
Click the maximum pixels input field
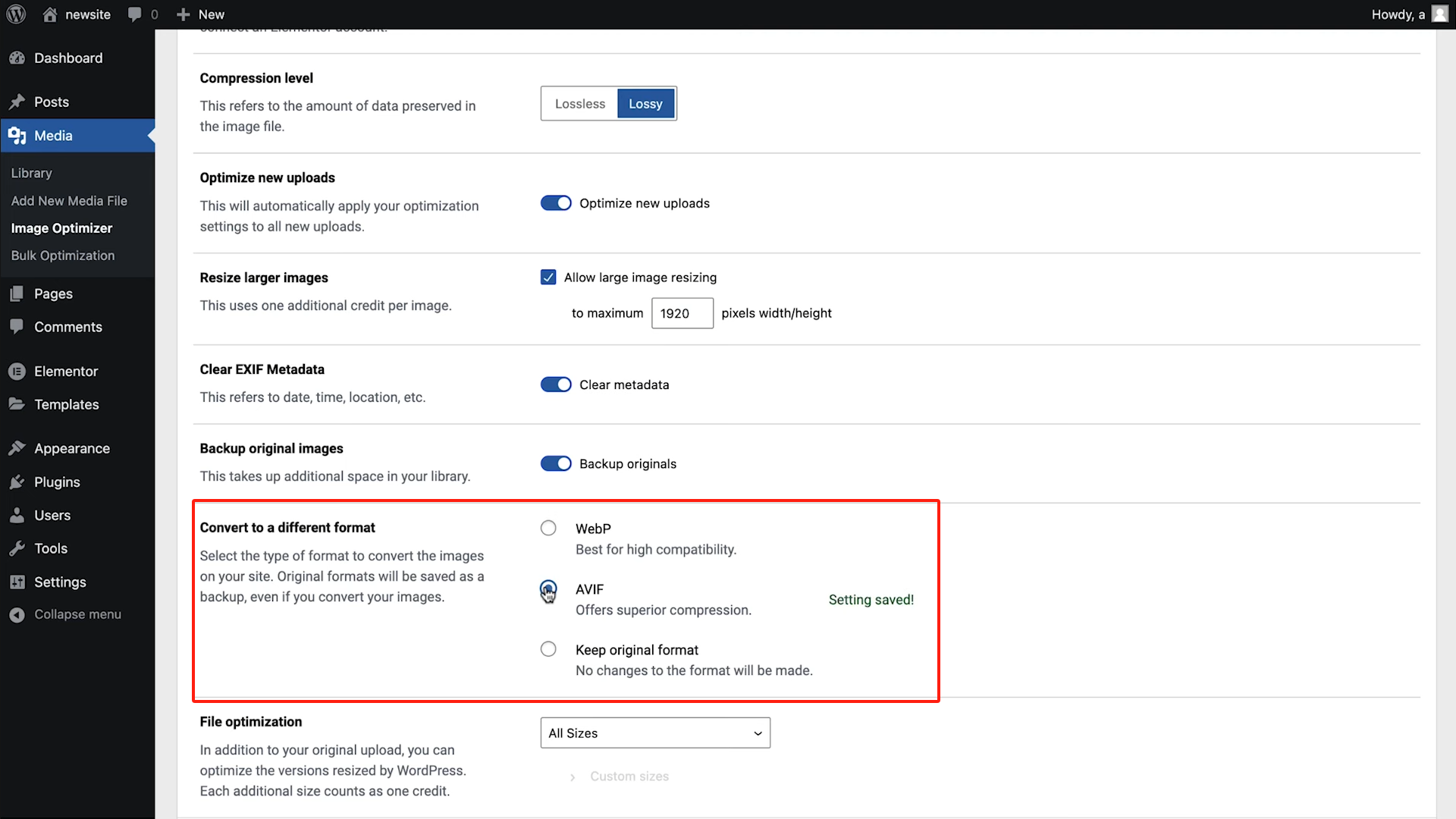pos(682,313)
